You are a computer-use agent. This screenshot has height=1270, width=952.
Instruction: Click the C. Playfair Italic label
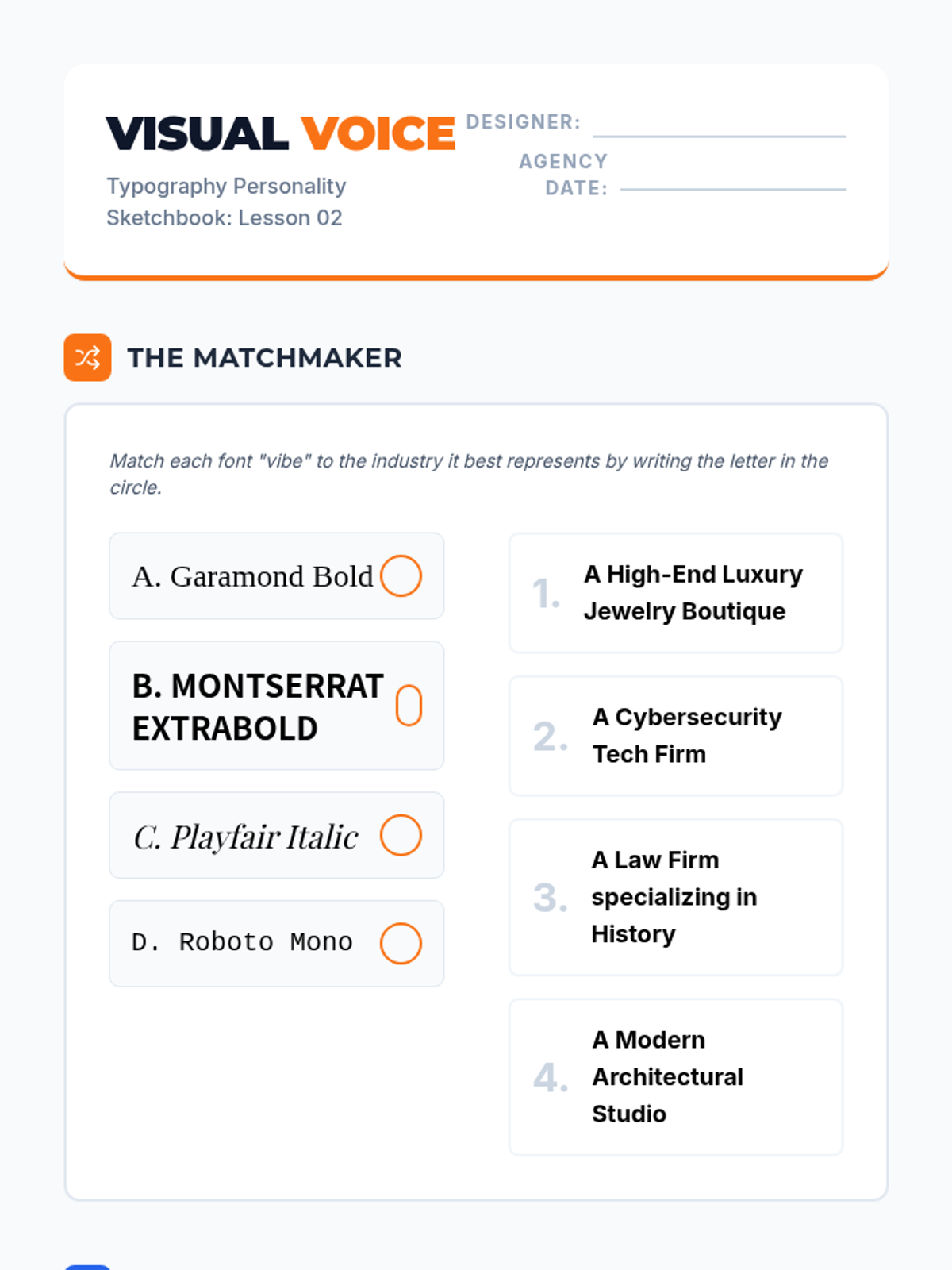pyautogui.click(x=246, y=837)
